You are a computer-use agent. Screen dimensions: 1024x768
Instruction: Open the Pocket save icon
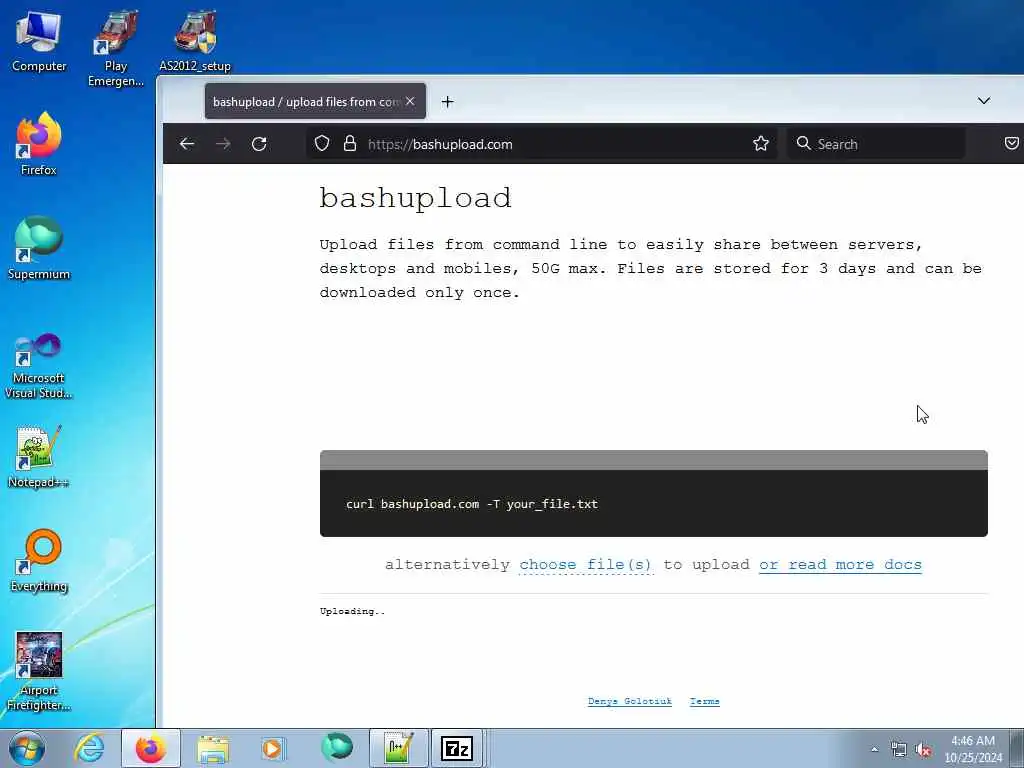1012,144
